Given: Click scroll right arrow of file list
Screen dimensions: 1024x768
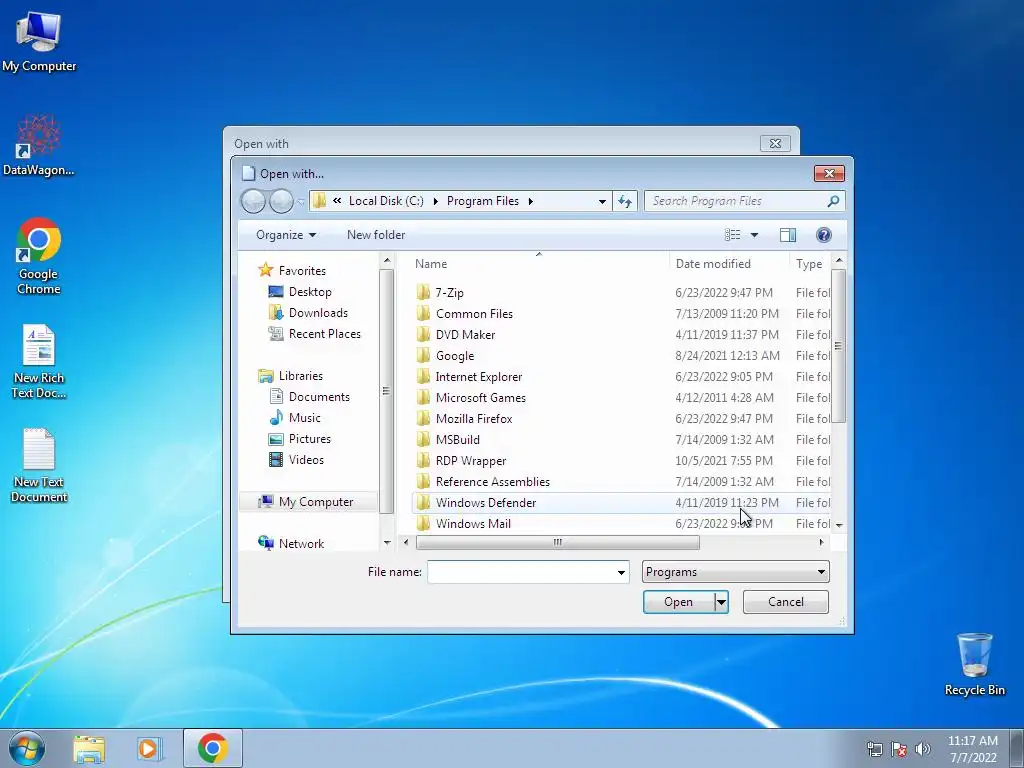Looking at the screenshot, I should pos(821,542).
